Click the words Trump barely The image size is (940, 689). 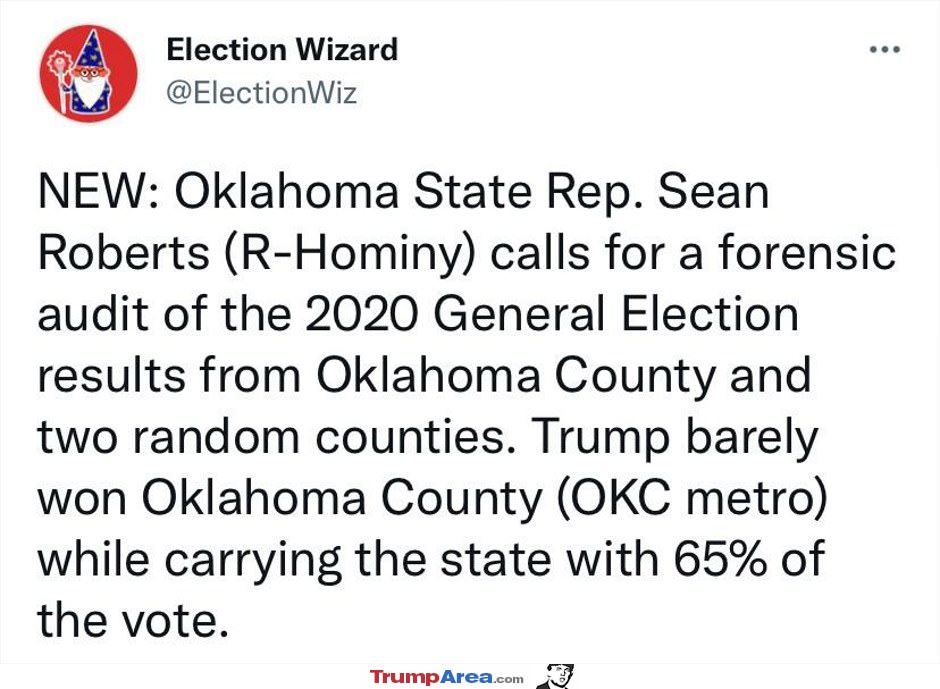(674, 436)
